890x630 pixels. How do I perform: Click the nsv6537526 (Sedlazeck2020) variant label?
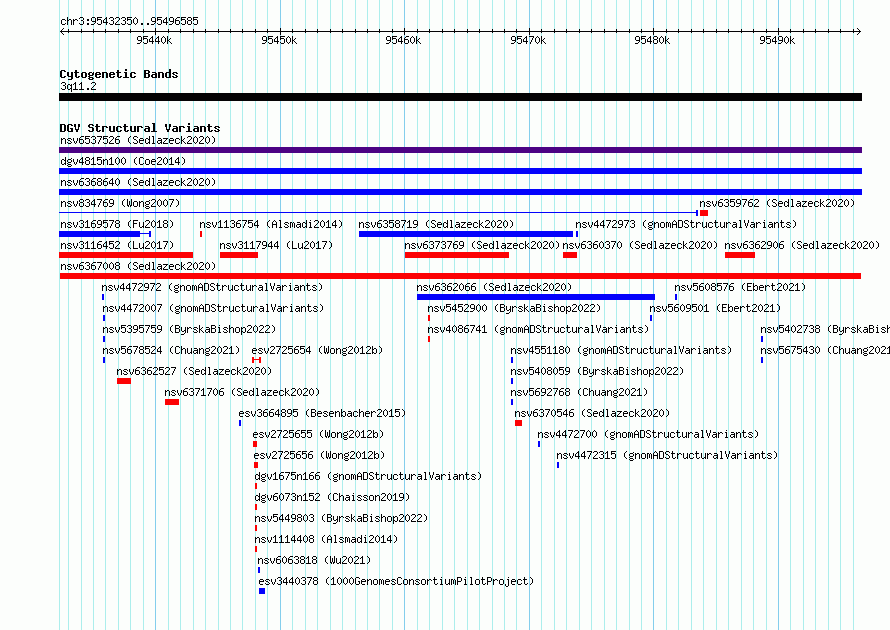coord(138,140)
